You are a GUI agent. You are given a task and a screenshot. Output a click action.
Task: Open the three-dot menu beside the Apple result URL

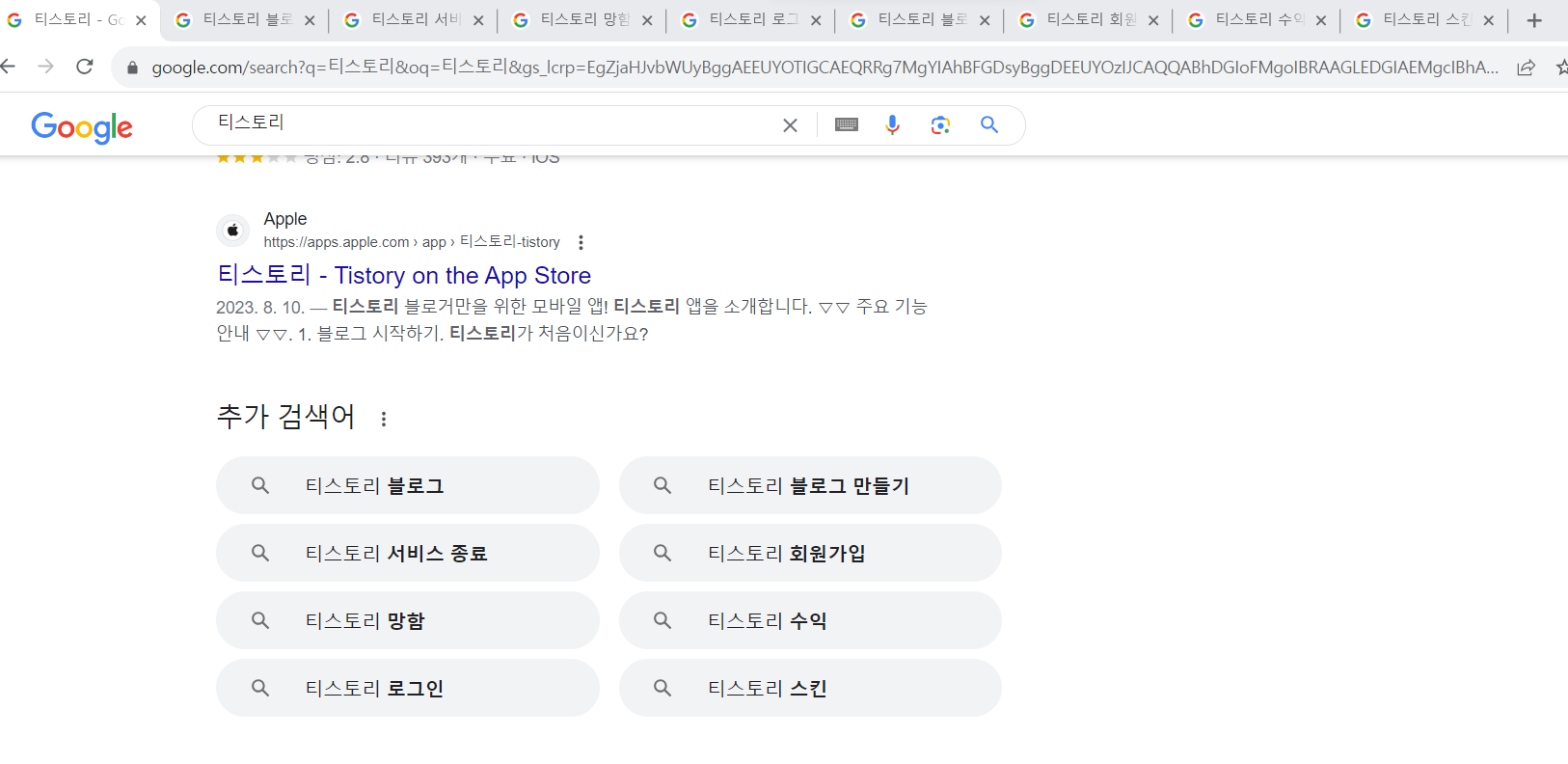tap(581, 242)
